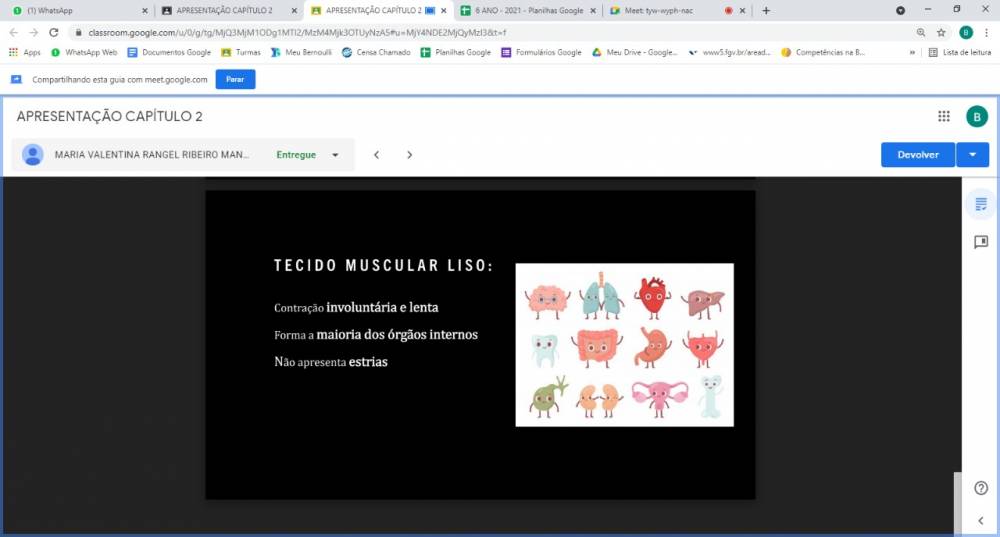This screenshot has width=1000, height=537.
Task: Open the Planilhas Google bookmark
Action: (x=456, y=52)
